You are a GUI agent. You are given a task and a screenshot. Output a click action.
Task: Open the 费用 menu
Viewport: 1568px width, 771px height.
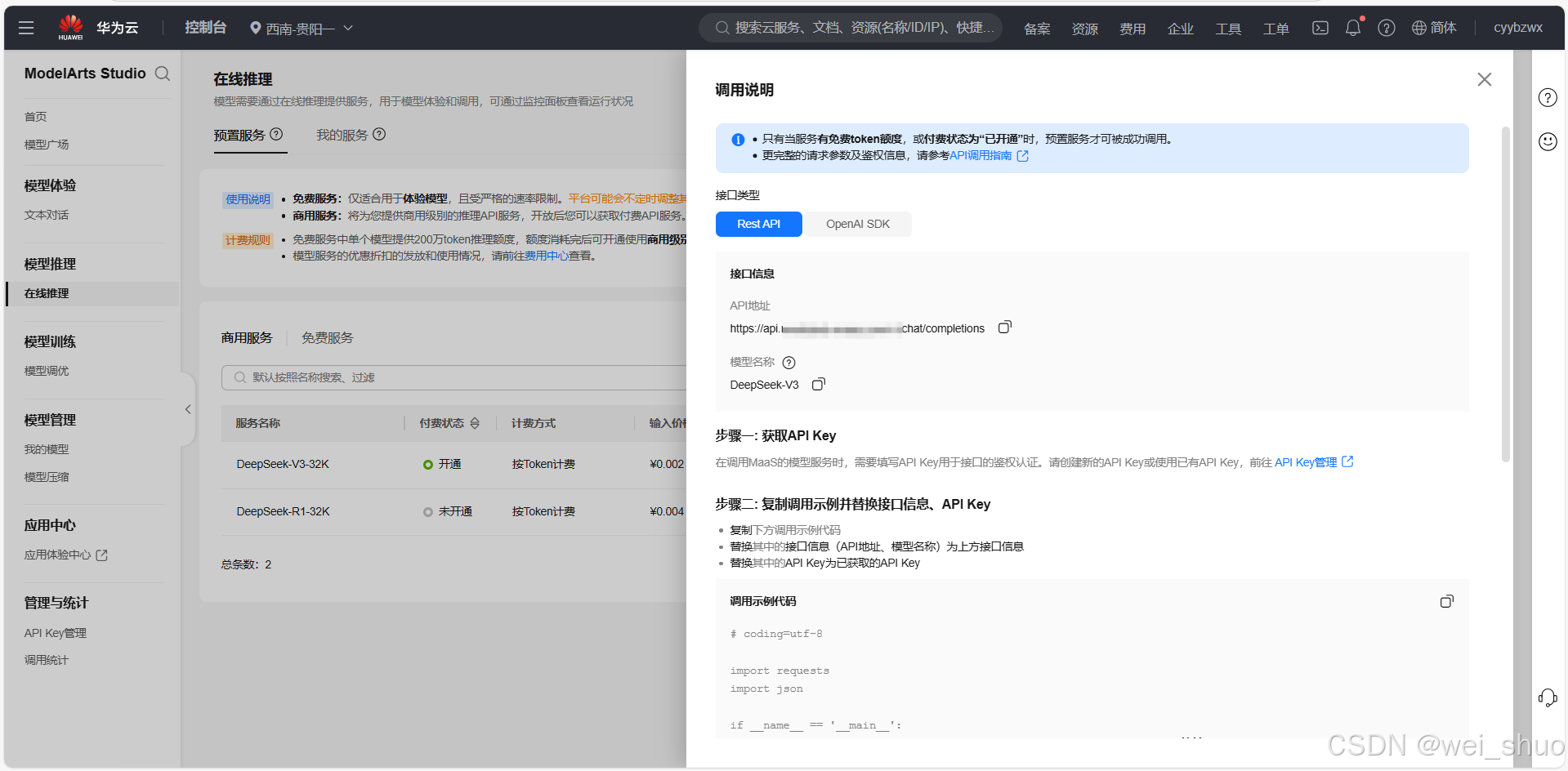[x=1132, y=29]
